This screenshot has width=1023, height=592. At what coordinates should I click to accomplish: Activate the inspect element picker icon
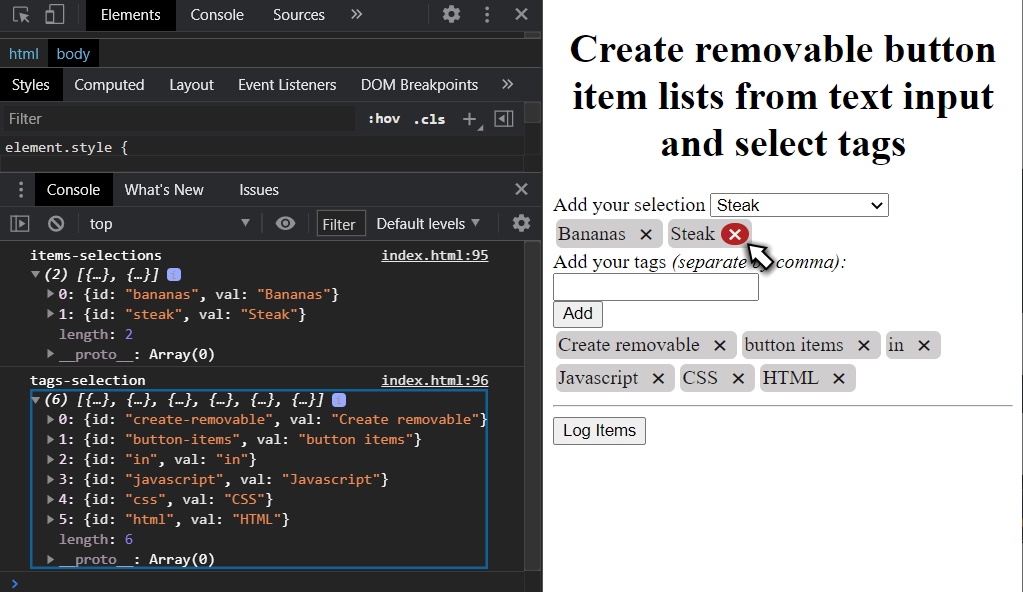pyautogui.click(x=21, y=14)
